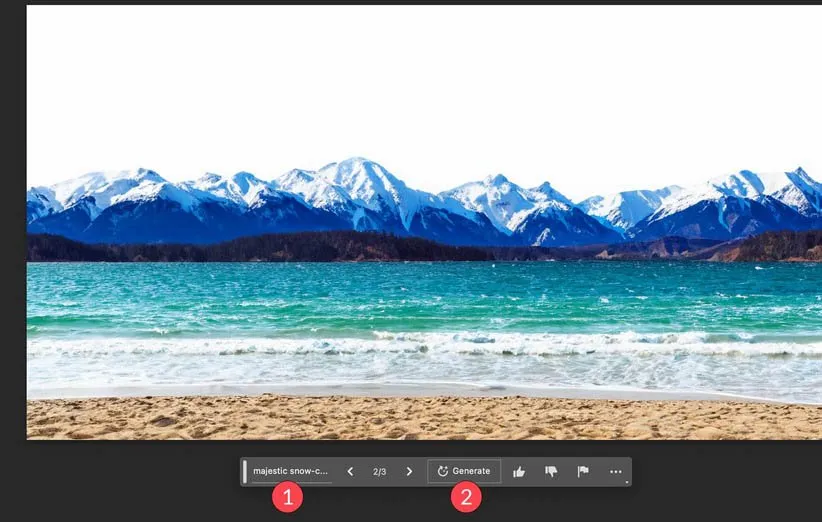
Task: Click the "majestic snow-c..." prompt field
Action: [x=290, y=471]
